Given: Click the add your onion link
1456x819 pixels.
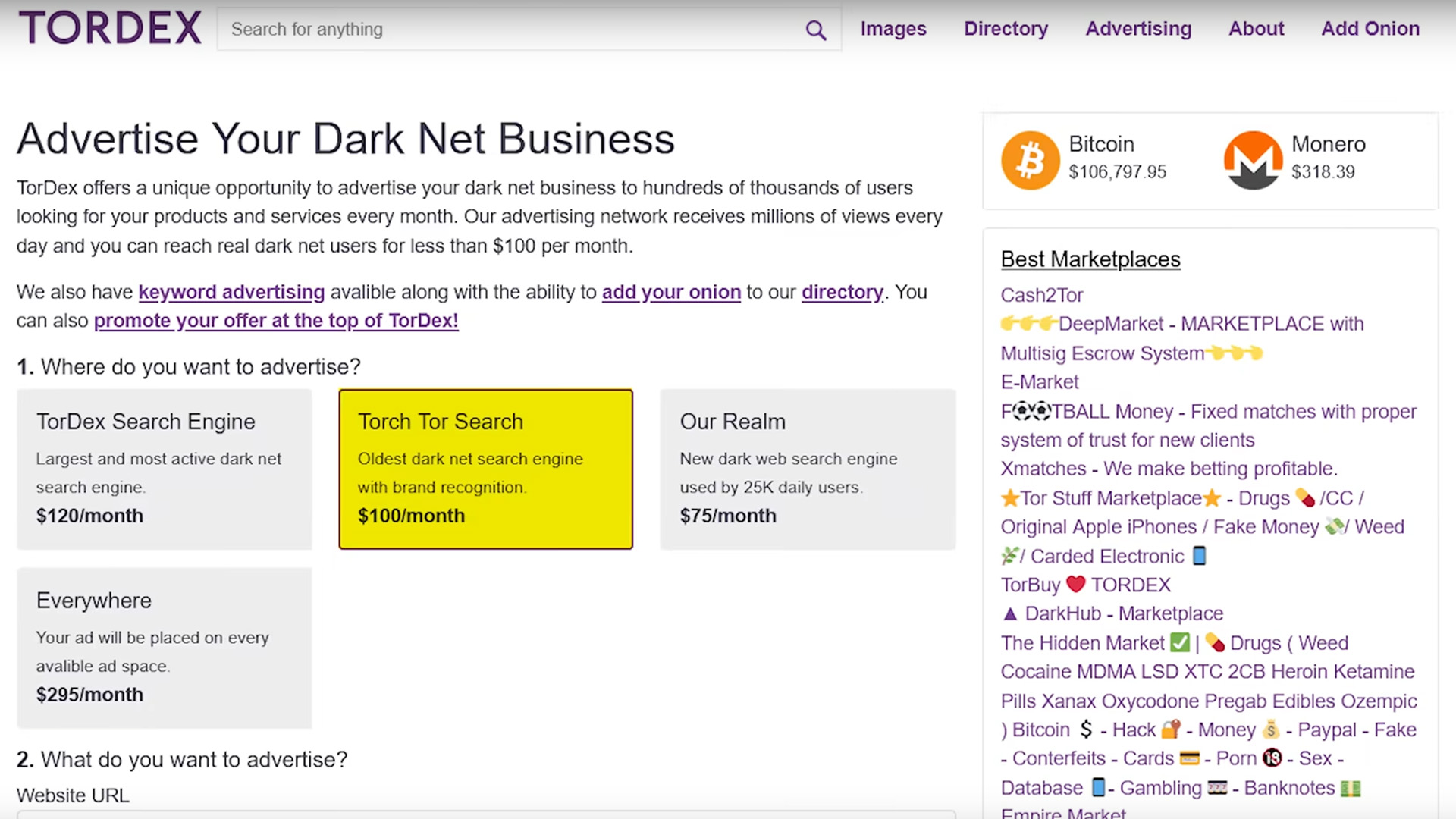Looking at the screenshot, I should (x=670, y=292).
